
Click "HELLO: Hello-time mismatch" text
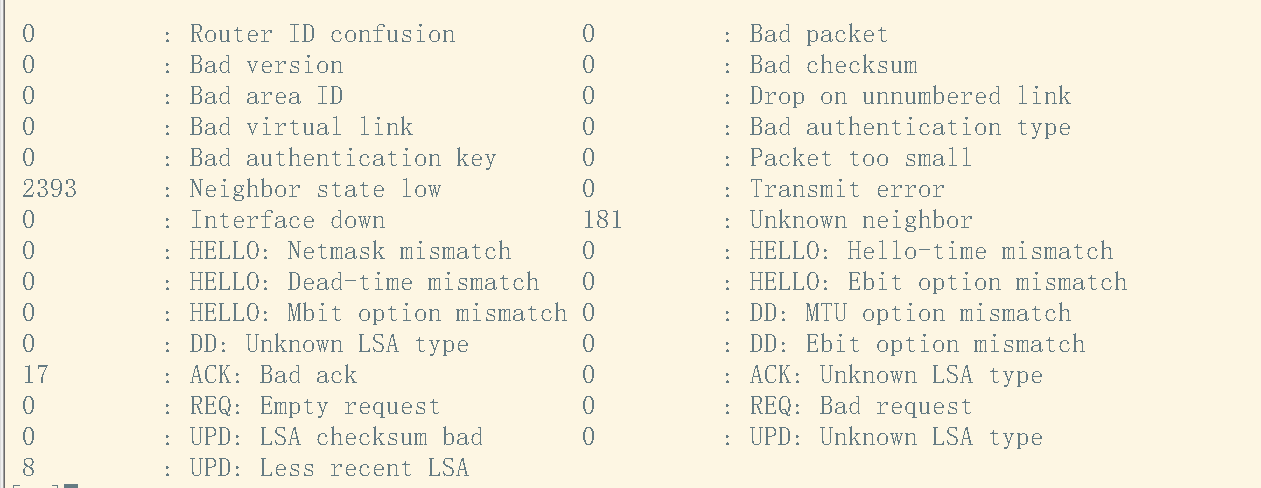pyautogui.click(x=931, y=251)
